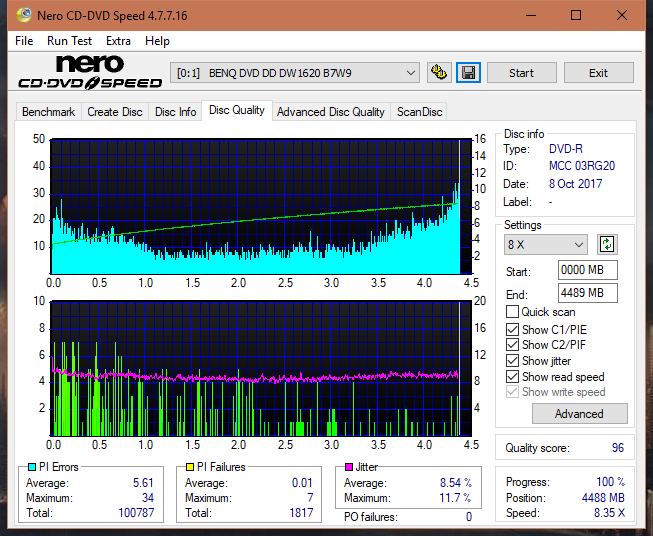The image size is (653, 536).
Task: Click the PI Failures maximum 7
Action: click(x=310, y=498)
